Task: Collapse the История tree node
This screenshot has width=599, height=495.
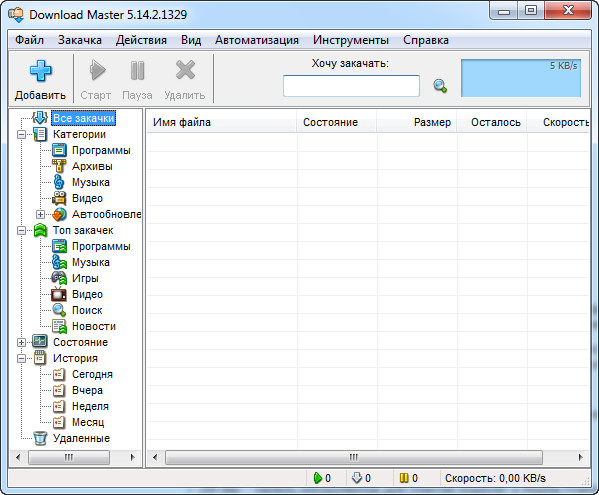Action: click(x=21, y=359)
